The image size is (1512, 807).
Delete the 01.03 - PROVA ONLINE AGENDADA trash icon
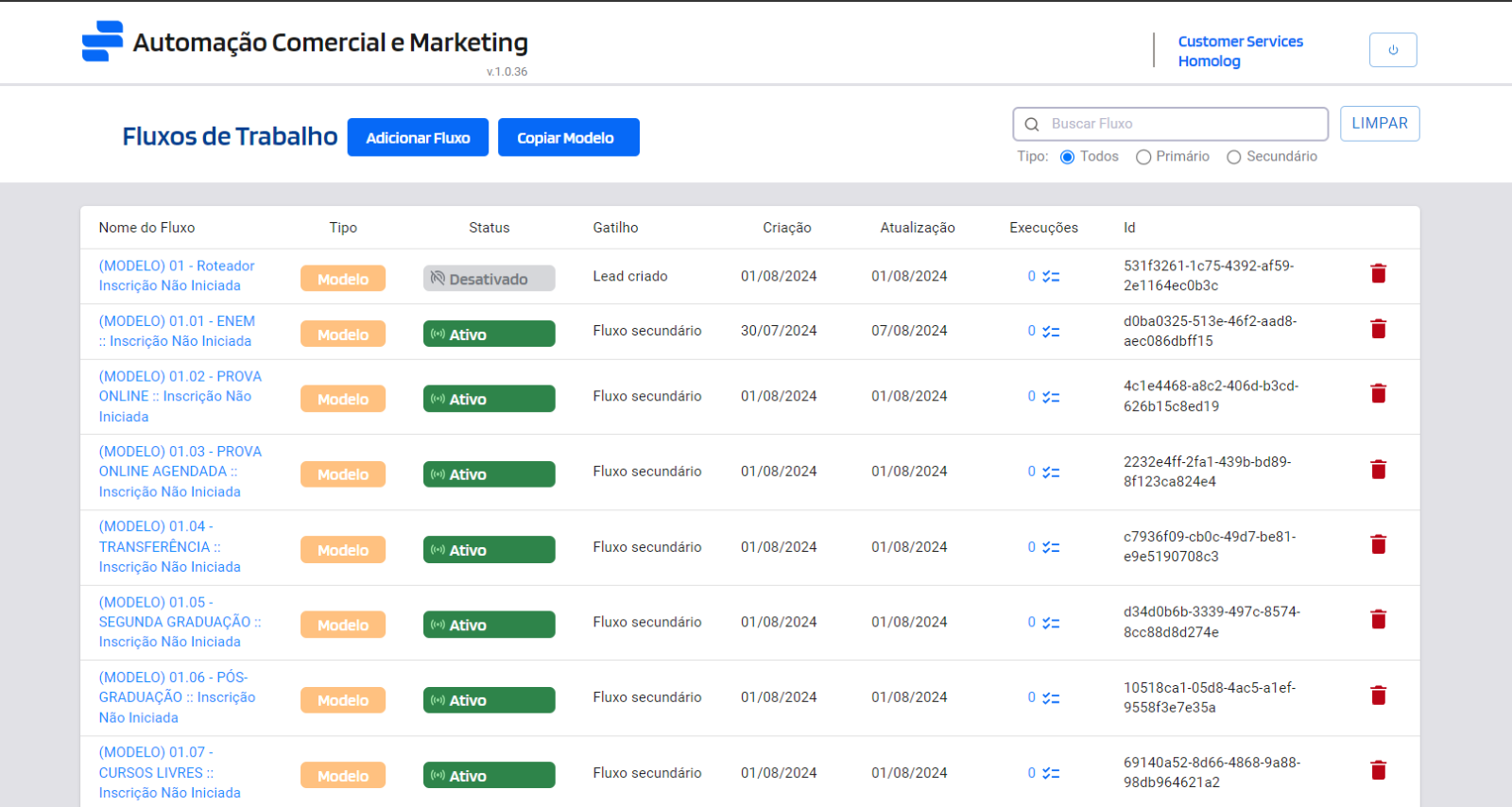pyautogui.click(x=1379, y=470)
